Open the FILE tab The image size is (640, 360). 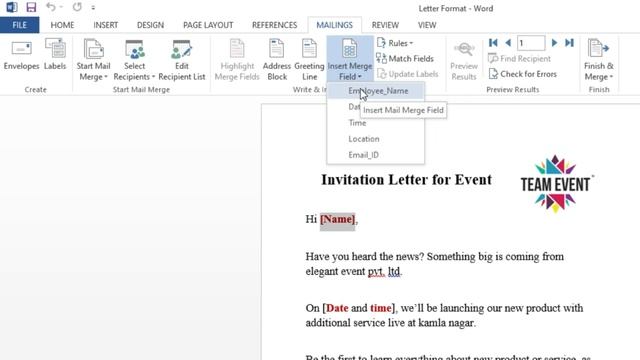(20, 25)
